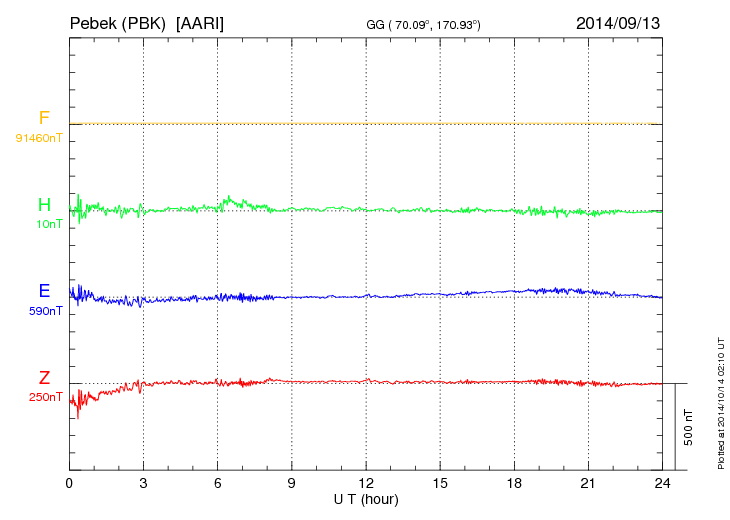Click the 250nT baseline value
The height and width of the screenshot is (520, 730).
45,397
